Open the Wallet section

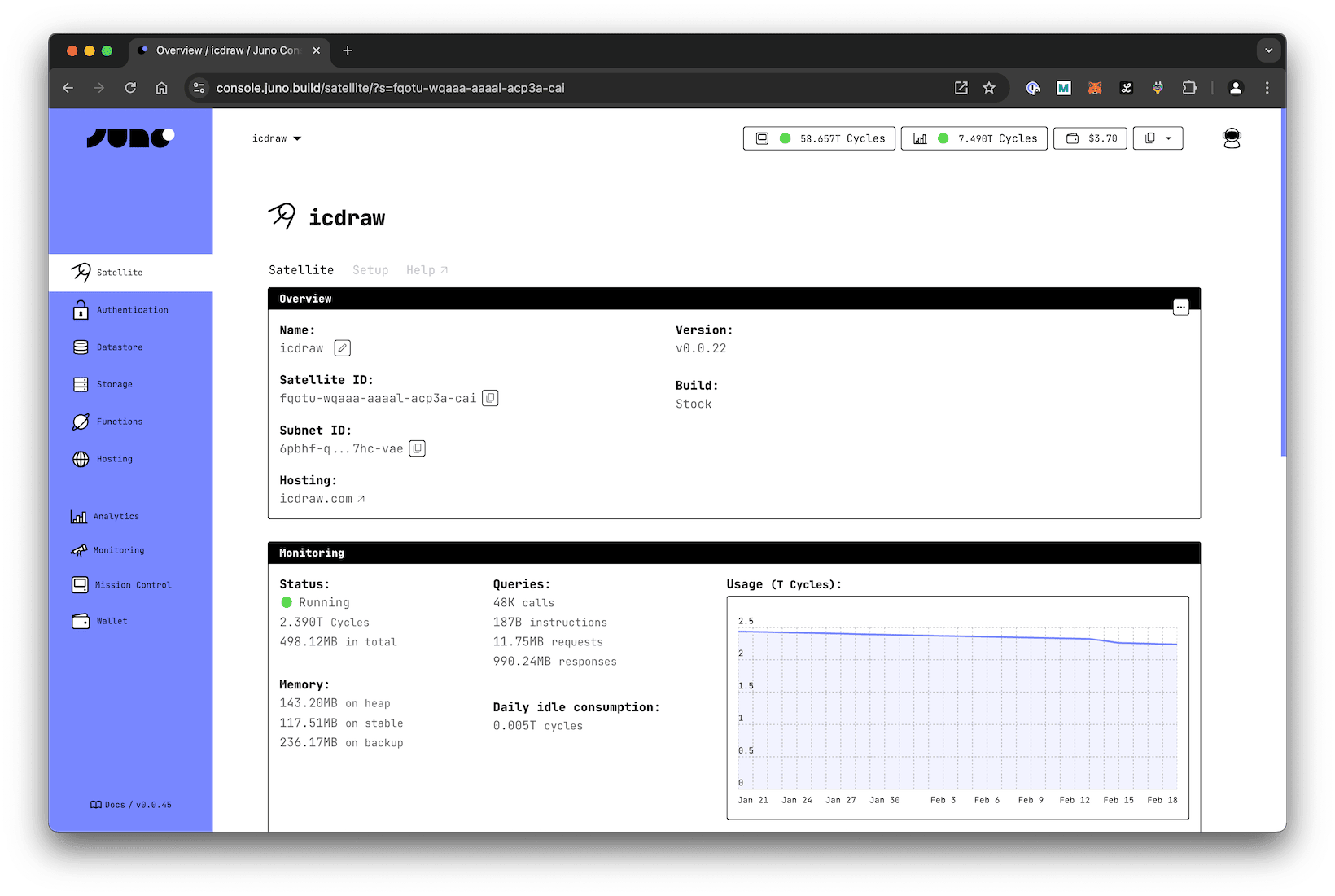[x=112, y=620]
